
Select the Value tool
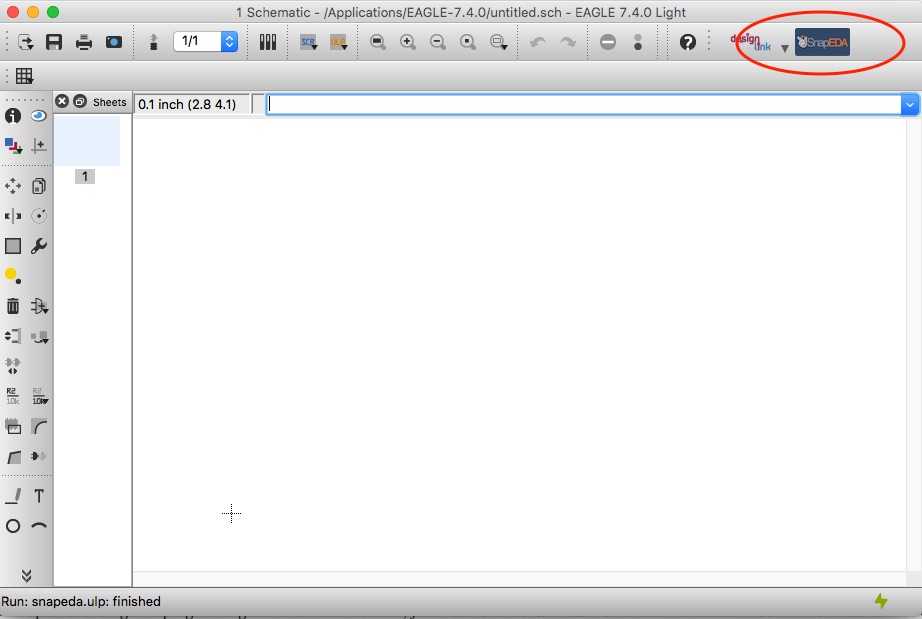pyautogui.click(x=39, y=396)
